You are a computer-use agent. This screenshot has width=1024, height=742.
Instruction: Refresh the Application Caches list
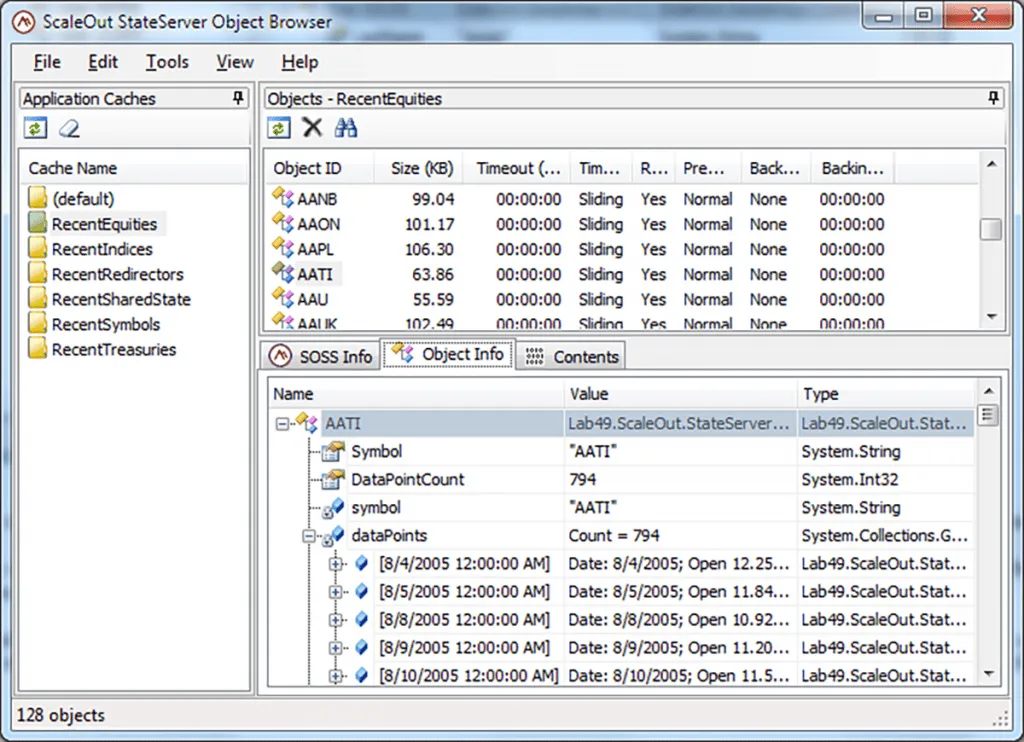click(35, 128)
